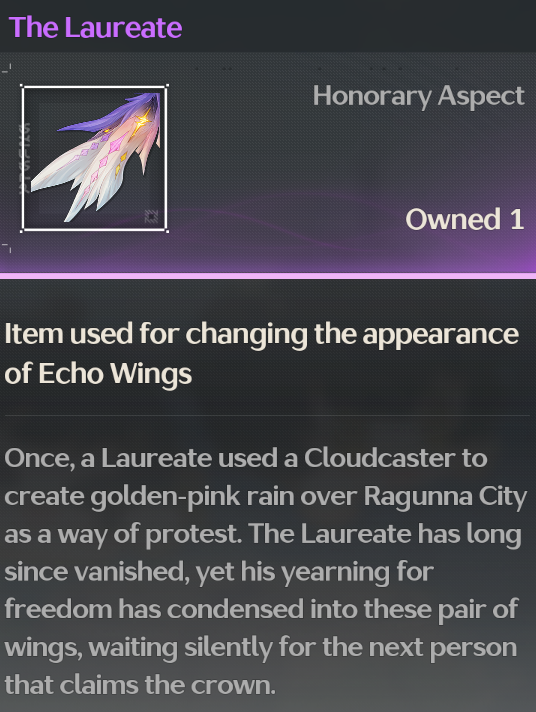
Task: Click the "Owned 1" count label
Action: 465,219
